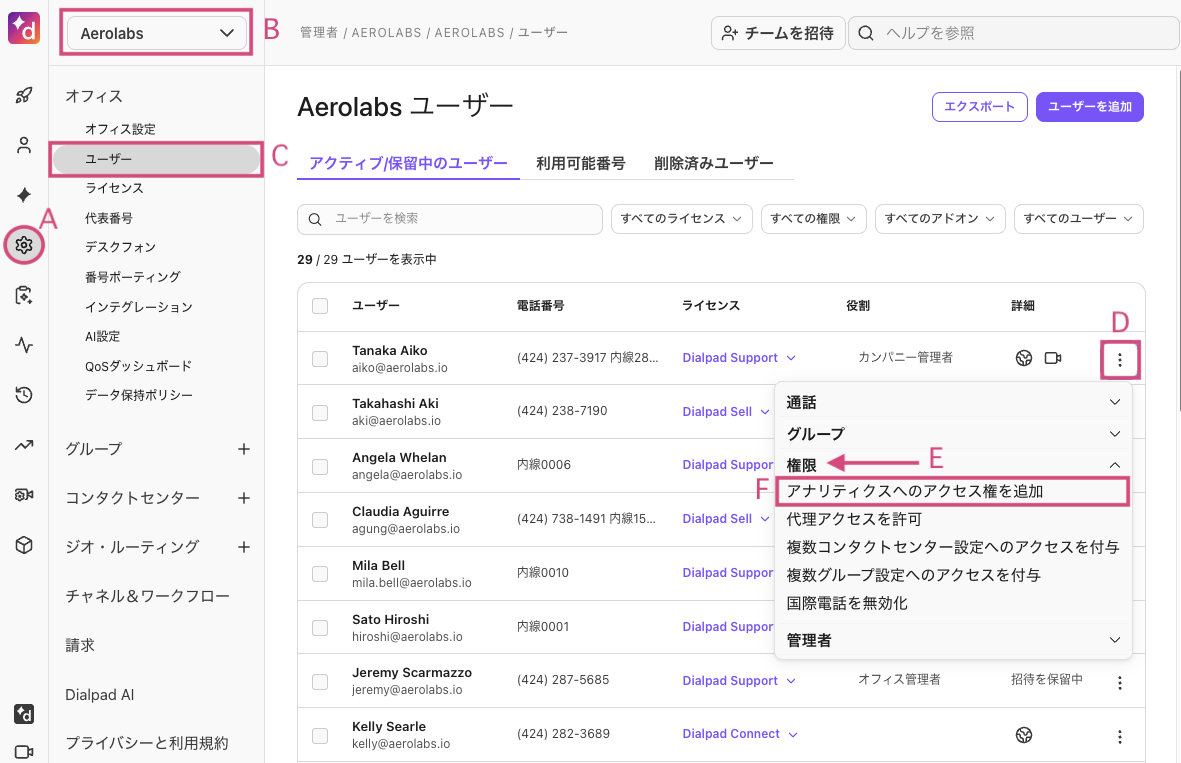1181x763 pixels.
Task: Open admin settings via the gear icon
Action: [24, 244]
